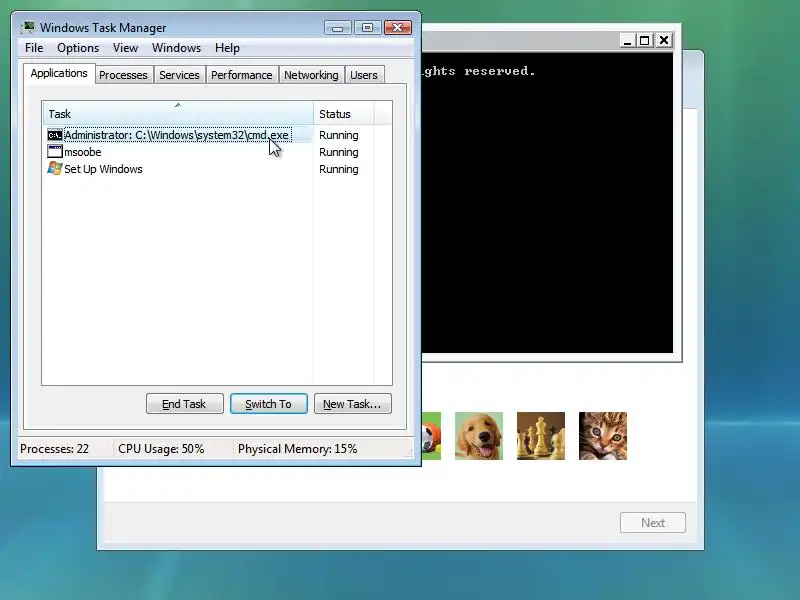Click Next in the Set Up Windows window
Image resolution: width=800 pixels, height=600 pixels.
653,522
